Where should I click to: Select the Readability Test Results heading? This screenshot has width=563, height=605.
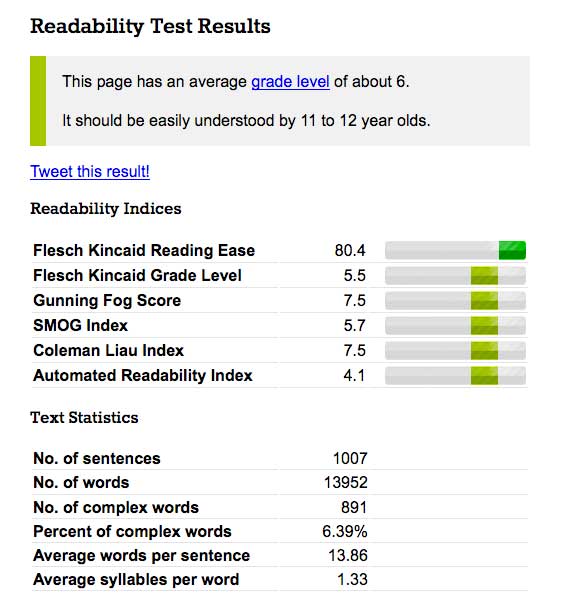[150, 26]
